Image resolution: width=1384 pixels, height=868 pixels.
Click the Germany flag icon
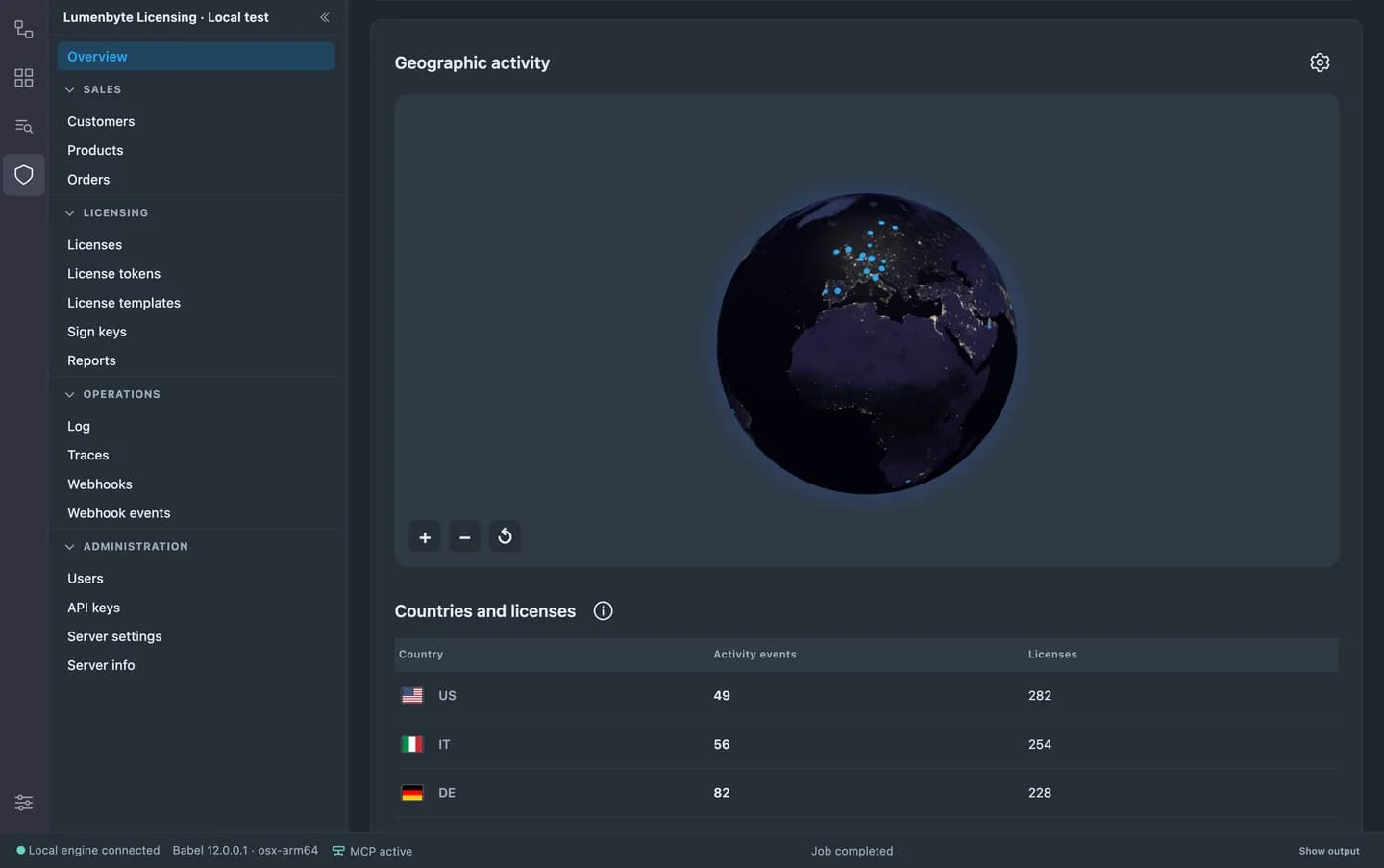[412, 793]
